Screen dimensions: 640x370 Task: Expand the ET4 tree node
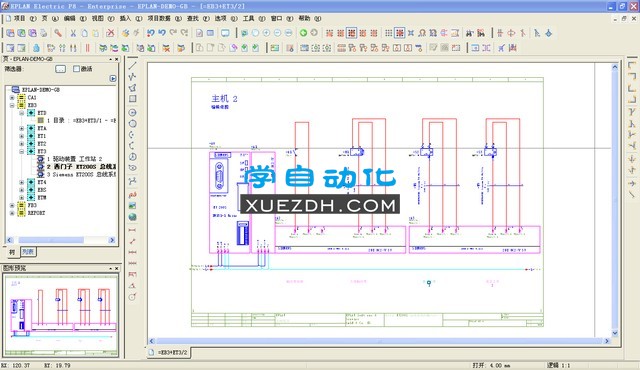point(22,182)
